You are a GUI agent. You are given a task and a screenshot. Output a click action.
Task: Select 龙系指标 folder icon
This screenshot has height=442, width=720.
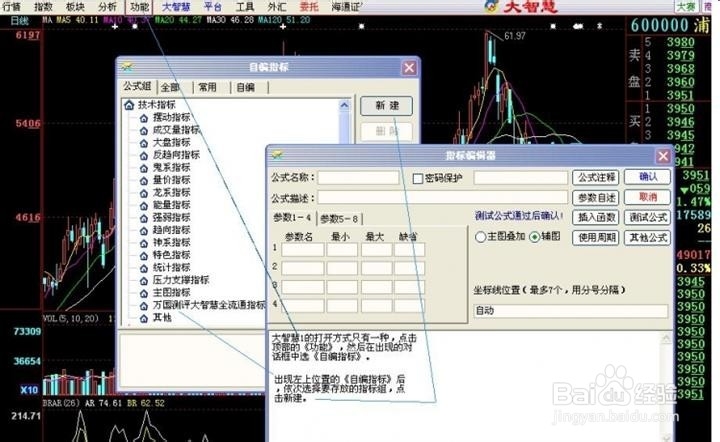click(144, 193)
